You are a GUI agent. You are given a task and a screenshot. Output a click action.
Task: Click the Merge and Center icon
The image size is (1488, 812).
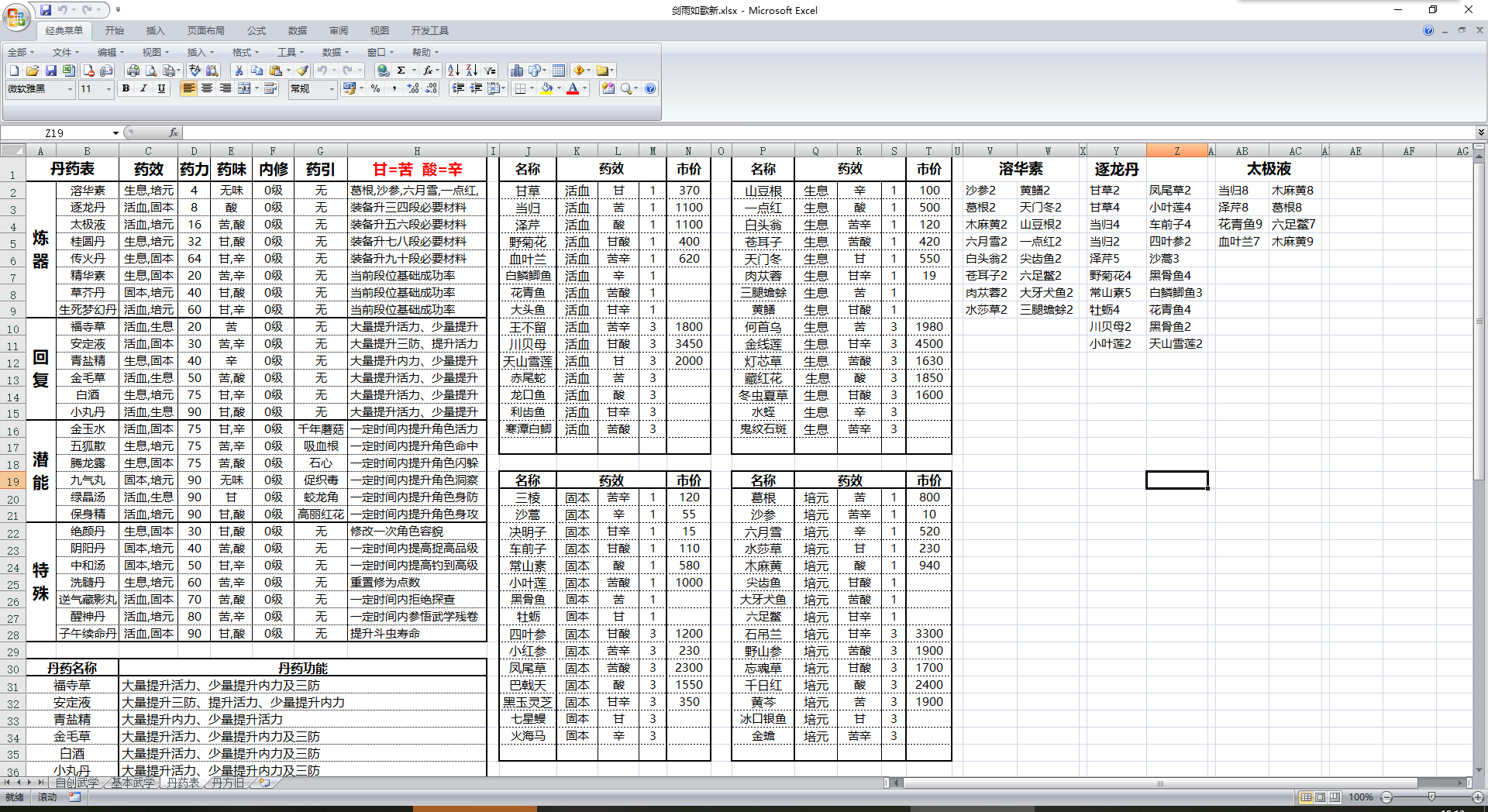pos(243,89)
